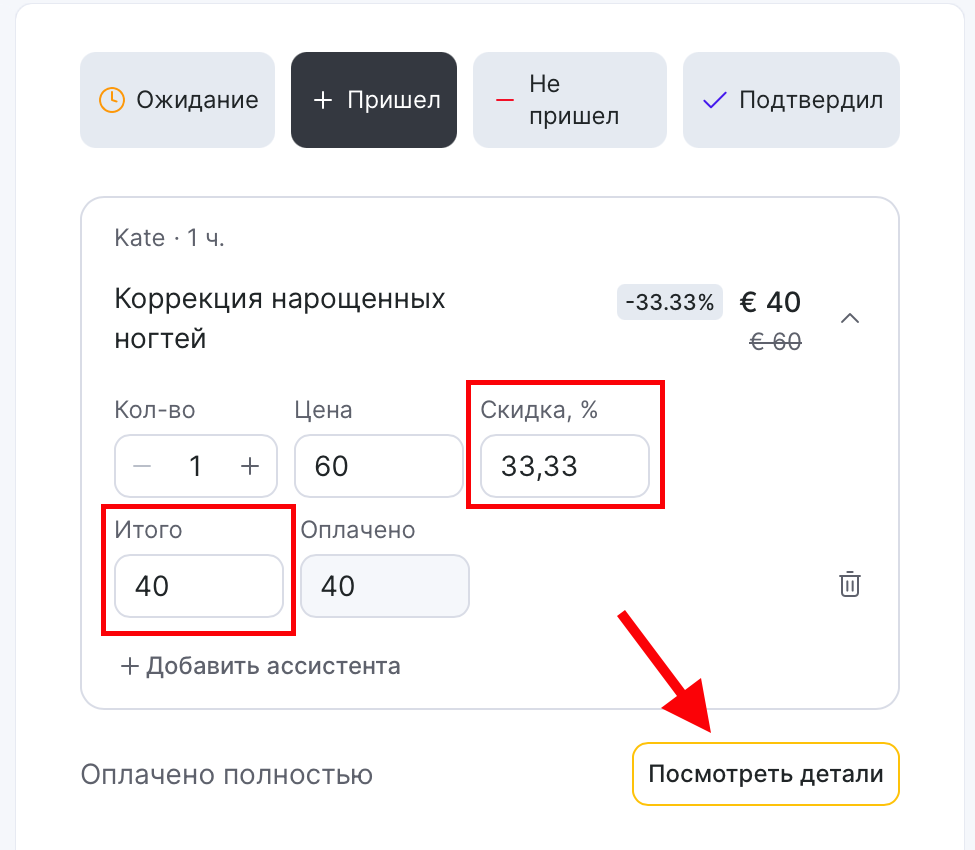Delete the service with trash icon
Viewport: 975px width, 850px height.
849,584
